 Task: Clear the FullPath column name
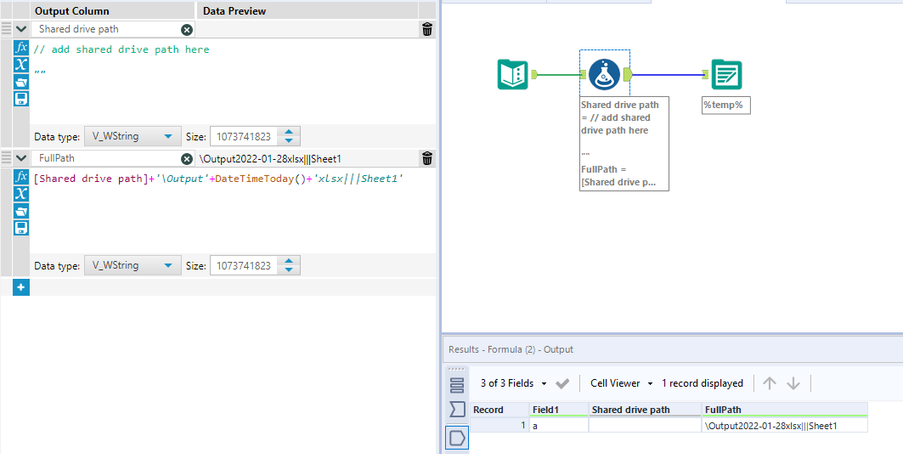click(x=187, y=158)
